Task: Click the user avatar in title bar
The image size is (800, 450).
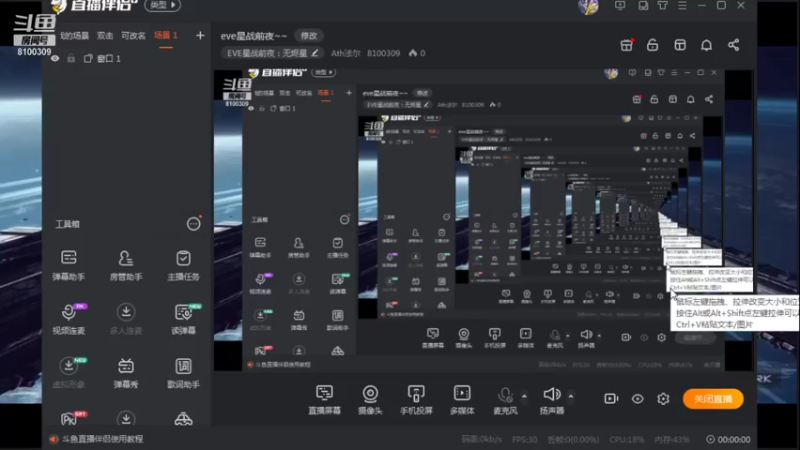Action: click(x=588, y=7)
